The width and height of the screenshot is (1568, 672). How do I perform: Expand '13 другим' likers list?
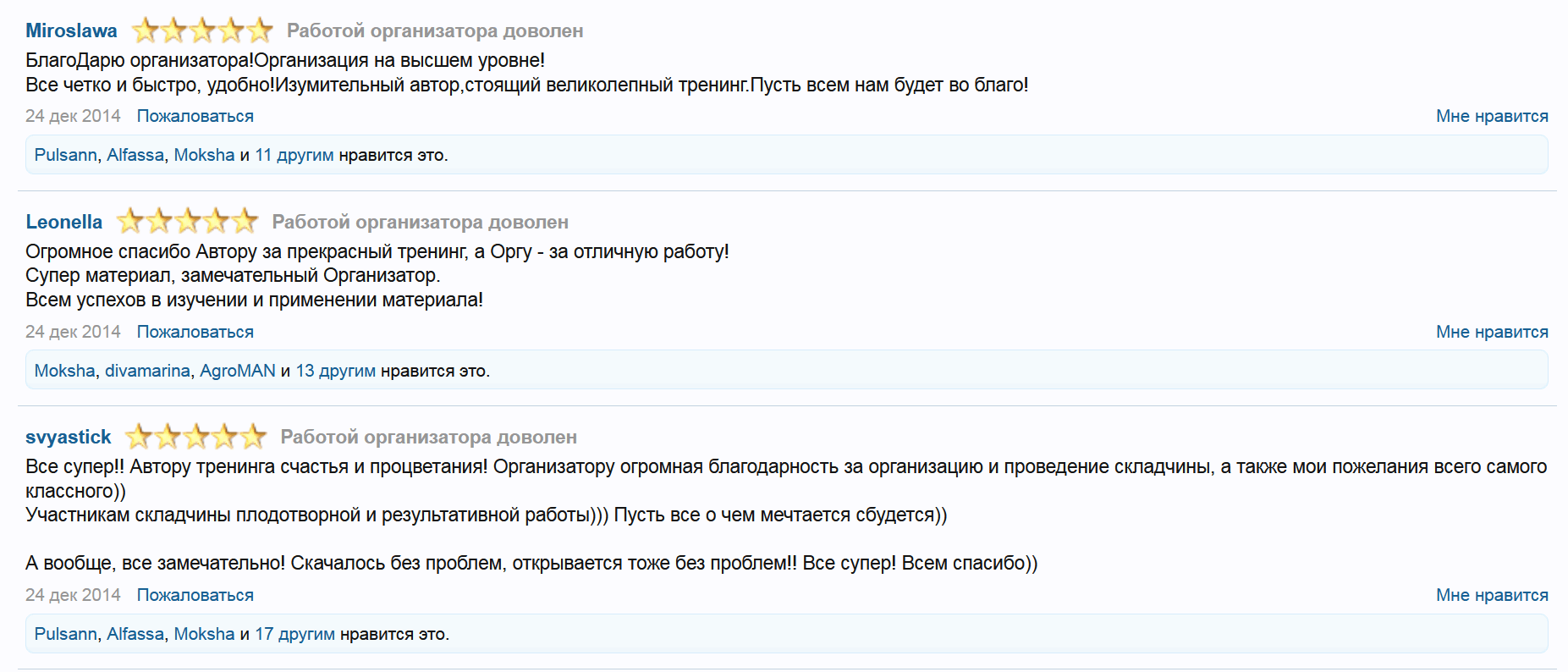[x=335, y=371]
